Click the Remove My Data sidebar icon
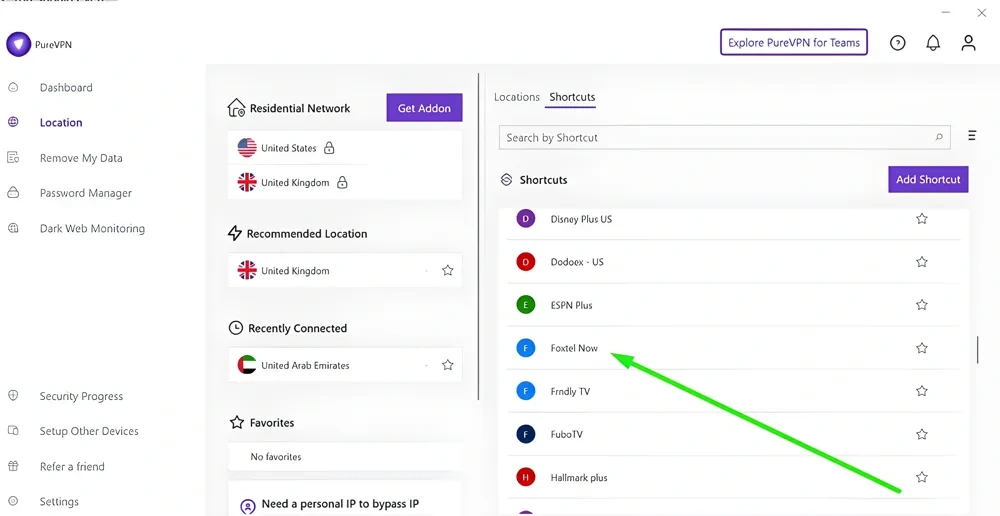Image resolution: width=1000 pixels, height=516 pixels. (x=13, y=158)
